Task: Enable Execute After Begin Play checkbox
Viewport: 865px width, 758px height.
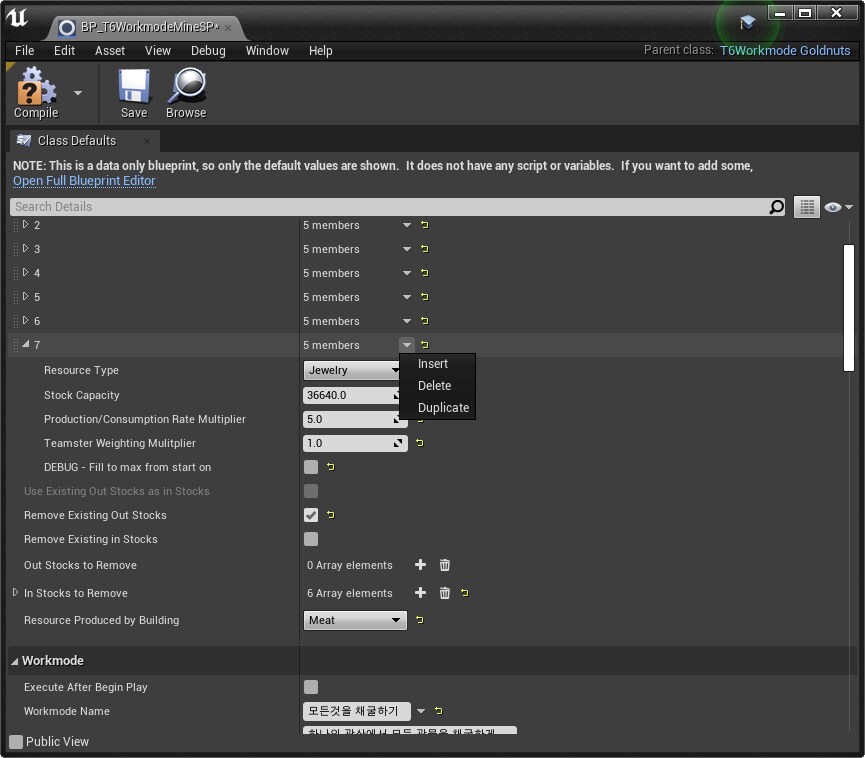Action: [x=311, y=687]
